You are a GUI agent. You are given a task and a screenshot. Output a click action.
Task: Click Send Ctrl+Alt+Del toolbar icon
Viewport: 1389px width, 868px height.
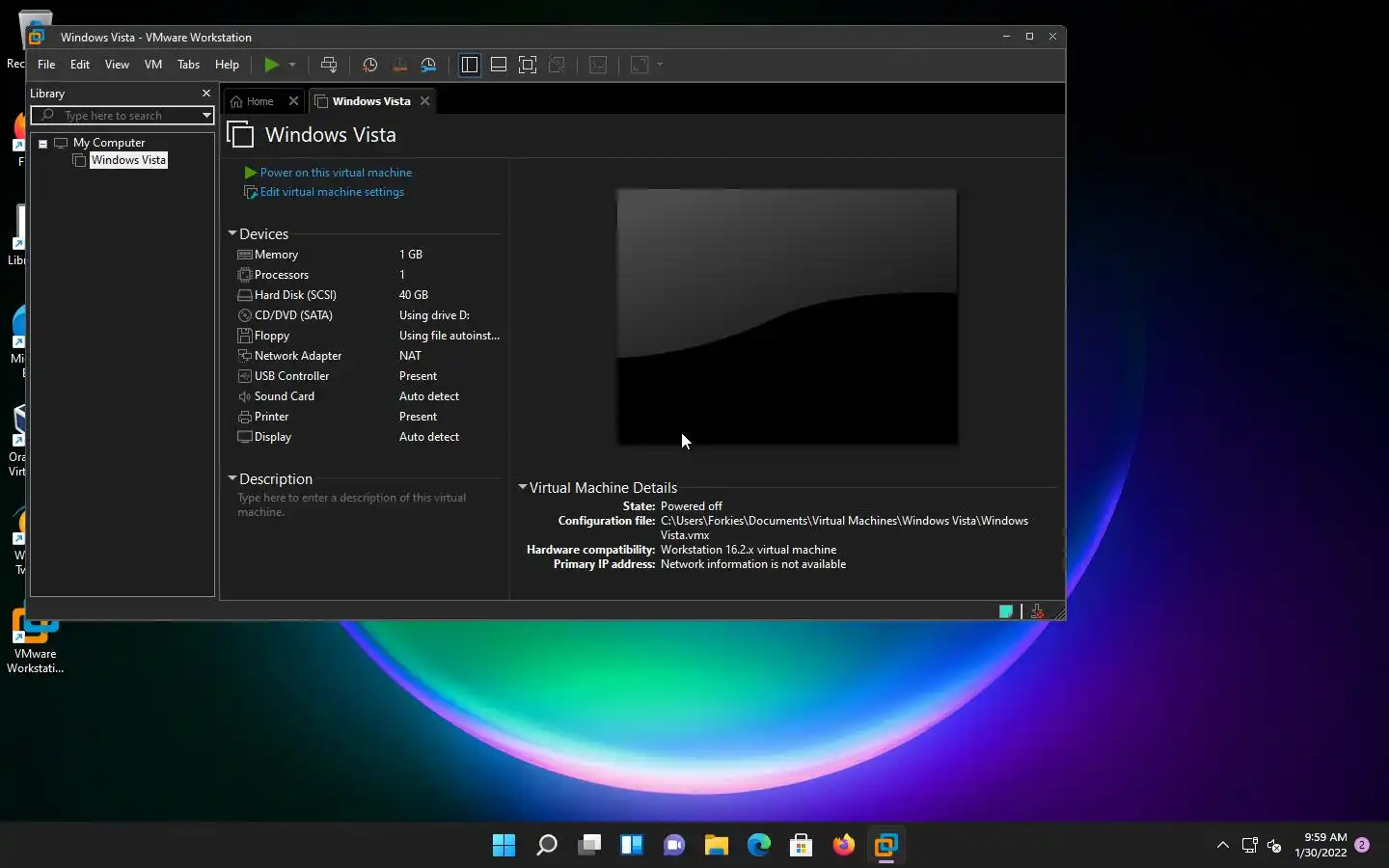coord(329,65)
